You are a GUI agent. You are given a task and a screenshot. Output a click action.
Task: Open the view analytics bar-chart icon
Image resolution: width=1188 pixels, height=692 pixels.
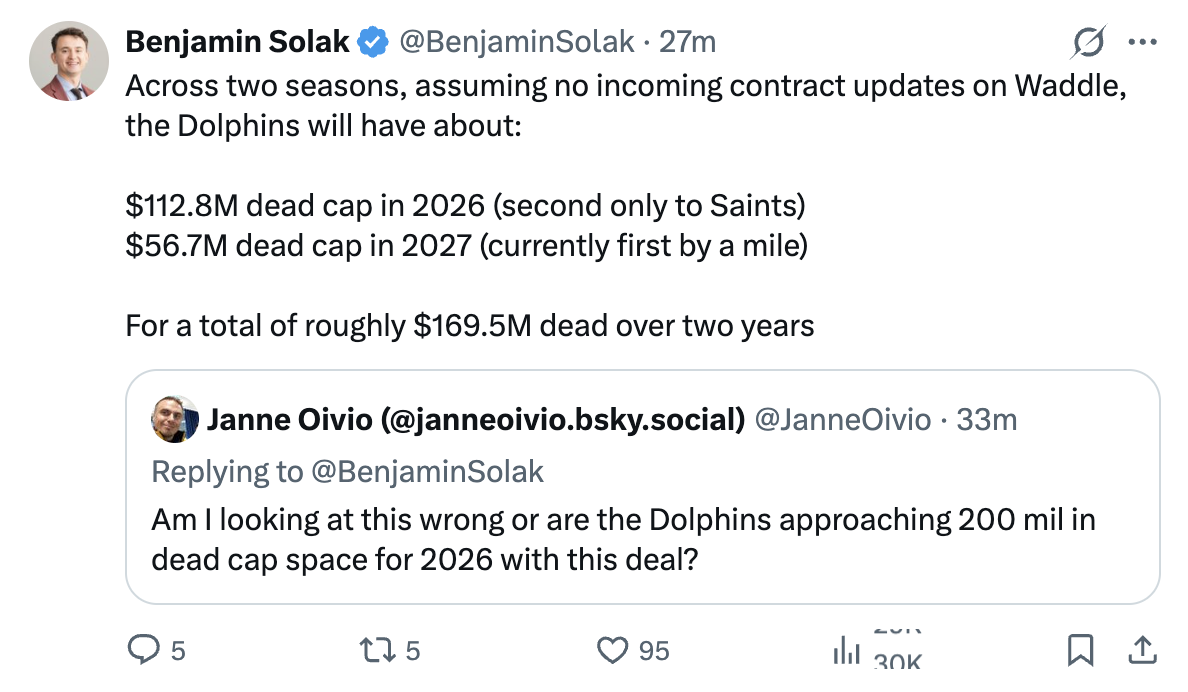pos(846,652)
